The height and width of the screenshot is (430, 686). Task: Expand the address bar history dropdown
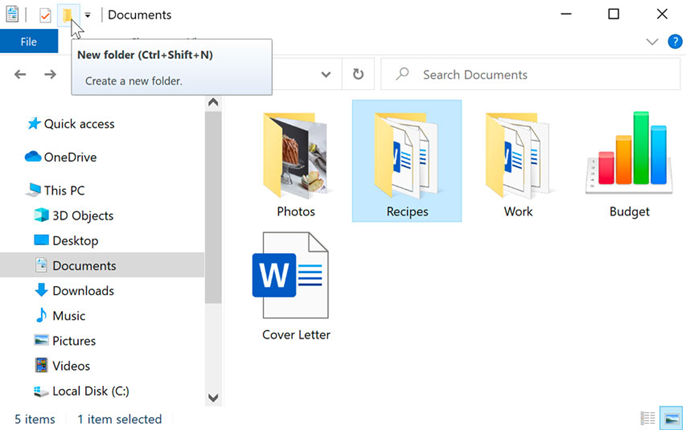[x=326, y=74]
